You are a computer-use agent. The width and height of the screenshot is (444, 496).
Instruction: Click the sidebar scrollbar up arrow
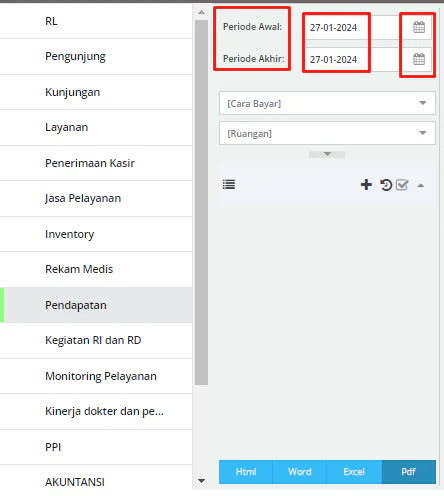[201, 12]
